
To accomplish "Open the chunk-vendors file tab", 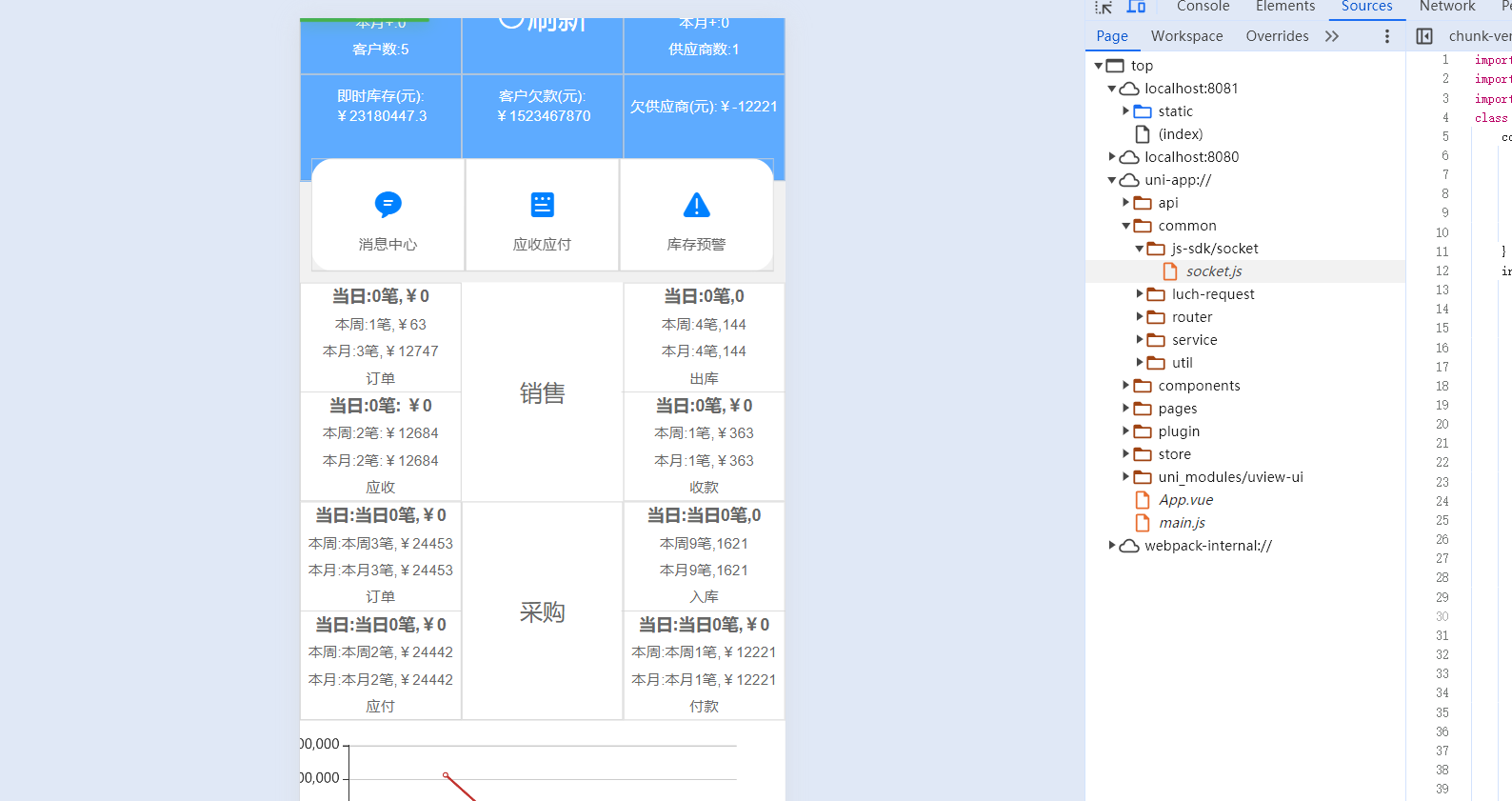I will coord(1480,36).
